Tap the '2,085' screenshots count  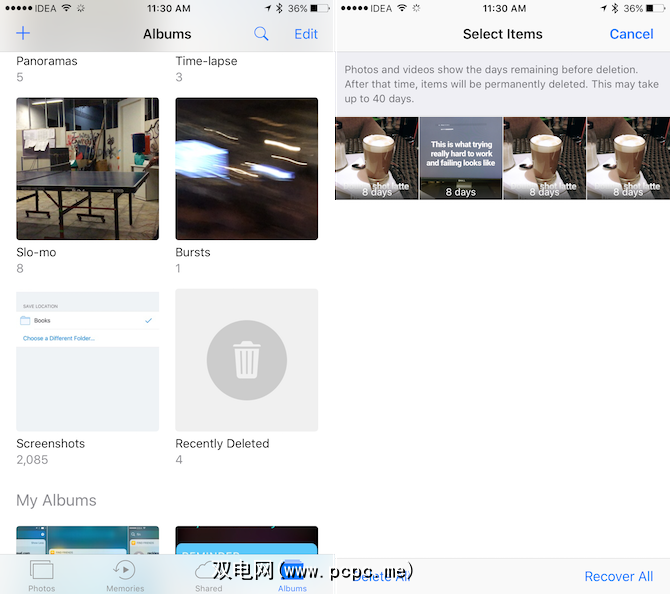click(x=32, y=460)
